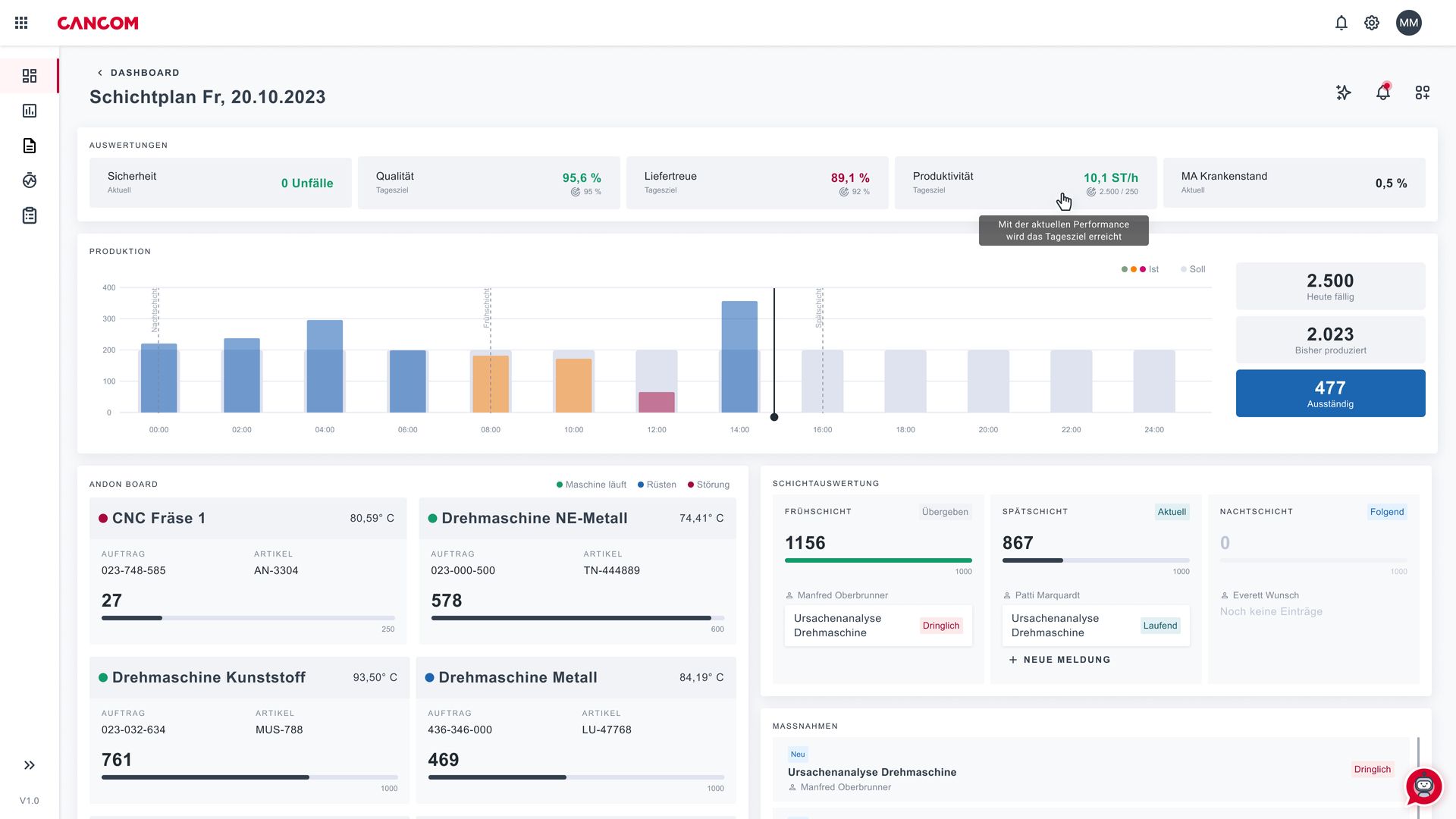Open the clipboard checklist sidebar icon

tap(30, 216)
